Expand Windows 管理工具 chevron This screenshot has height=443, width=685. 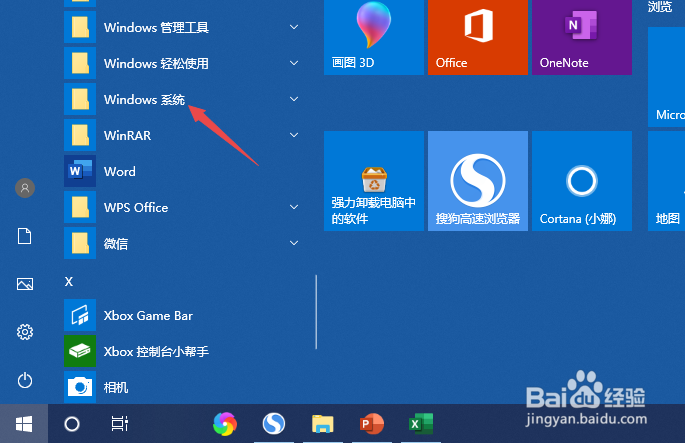[x=294, y=27]
